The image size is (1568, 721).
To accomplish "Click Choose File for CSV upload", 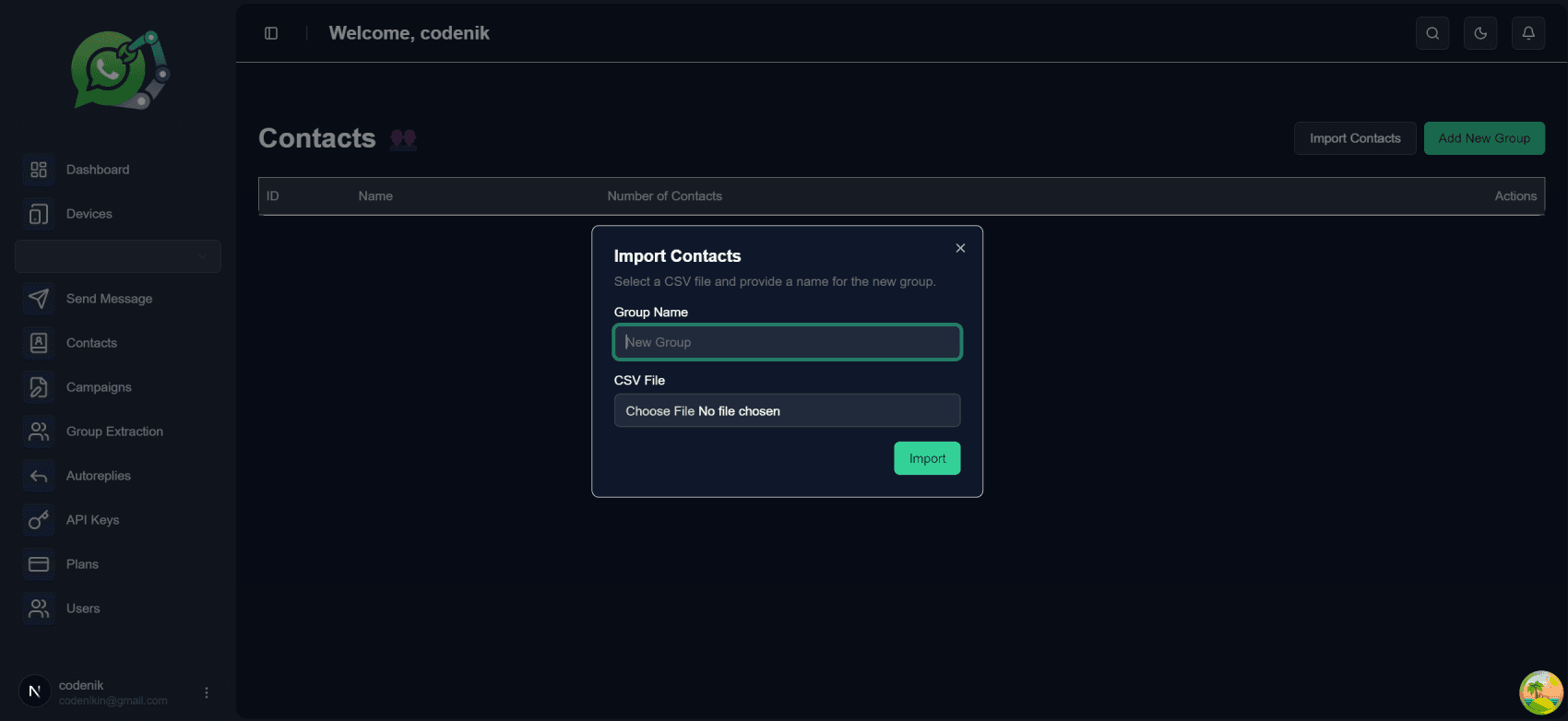I will tap(660, 411).
